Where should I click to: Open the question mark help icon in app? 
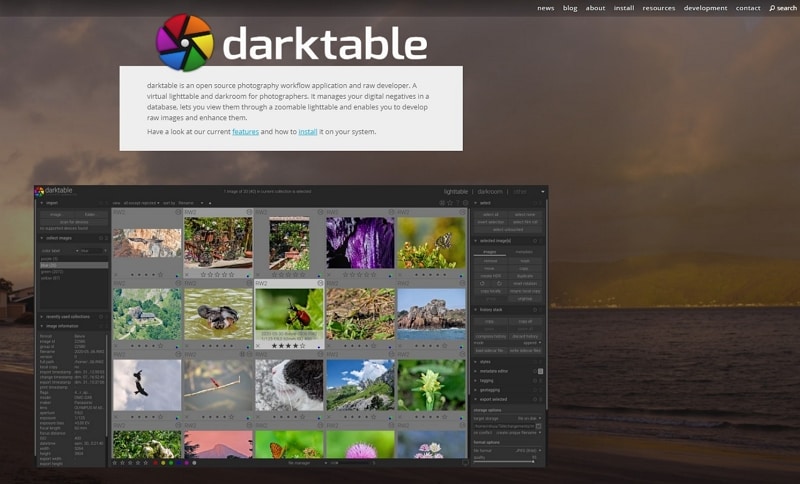tap(458, 203)
